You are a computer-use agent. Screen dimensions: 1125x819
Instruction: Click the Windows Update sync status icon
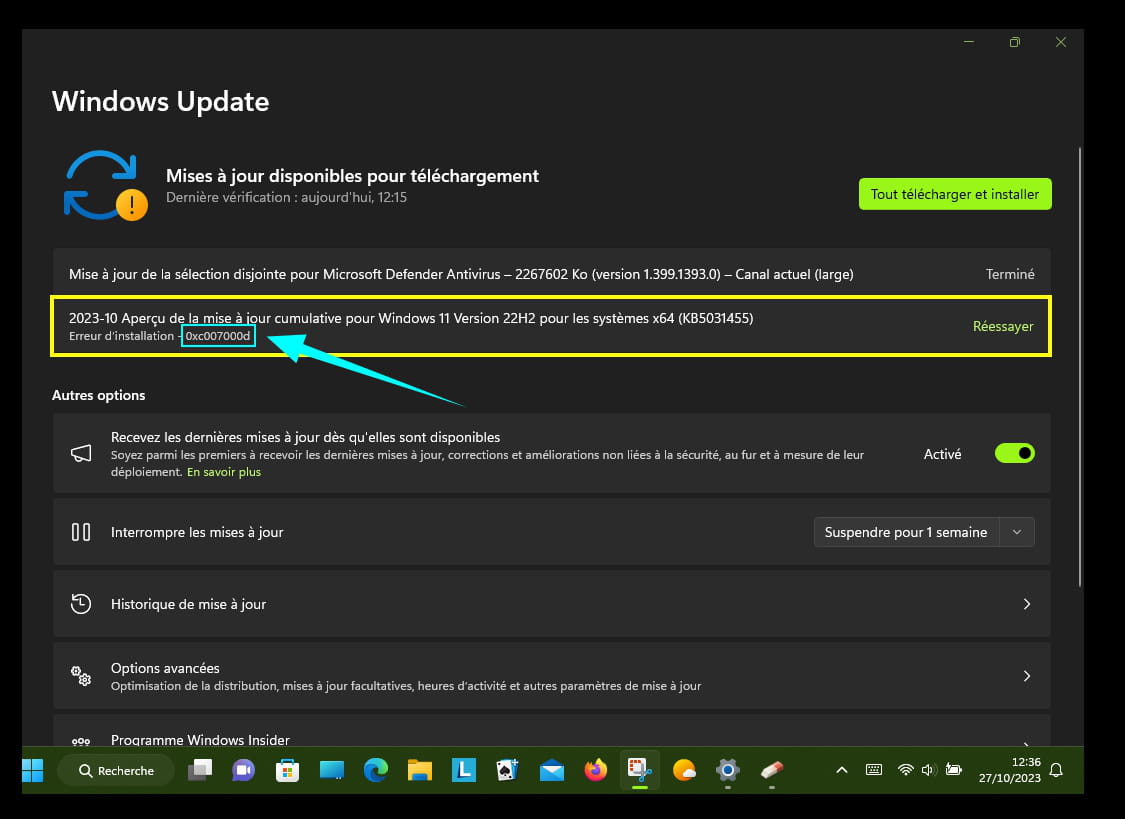105,185
